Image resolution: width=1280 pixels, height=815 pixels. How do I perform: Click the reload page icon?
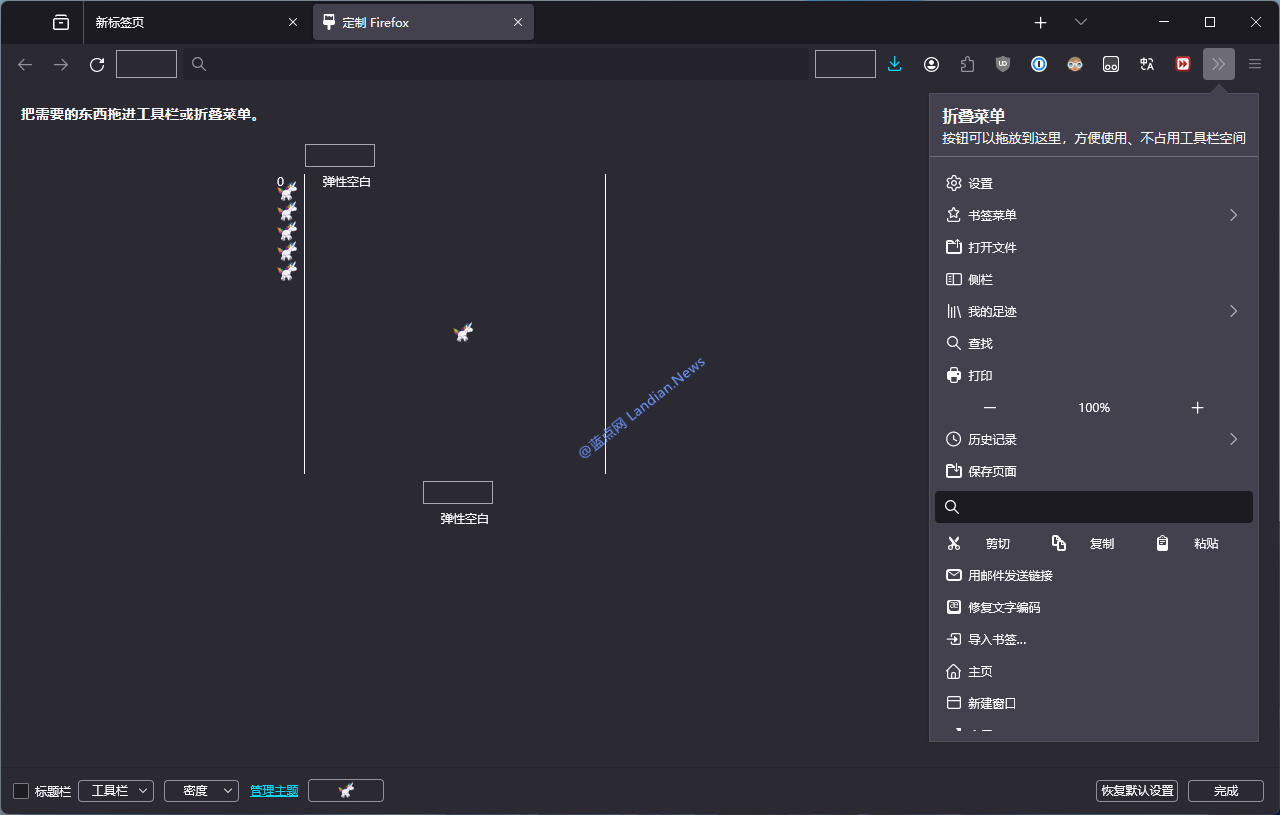click(x=97, y=65)
